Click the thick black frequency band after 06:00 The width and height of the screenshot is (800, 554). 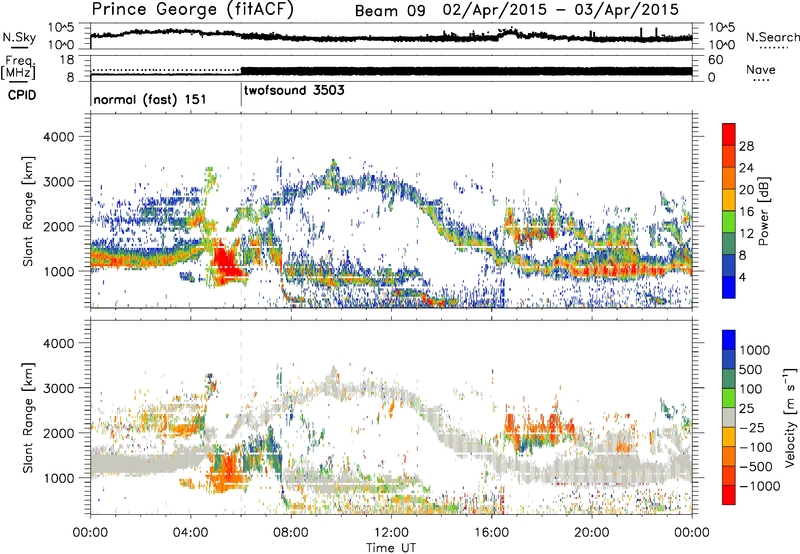[466, 71]
